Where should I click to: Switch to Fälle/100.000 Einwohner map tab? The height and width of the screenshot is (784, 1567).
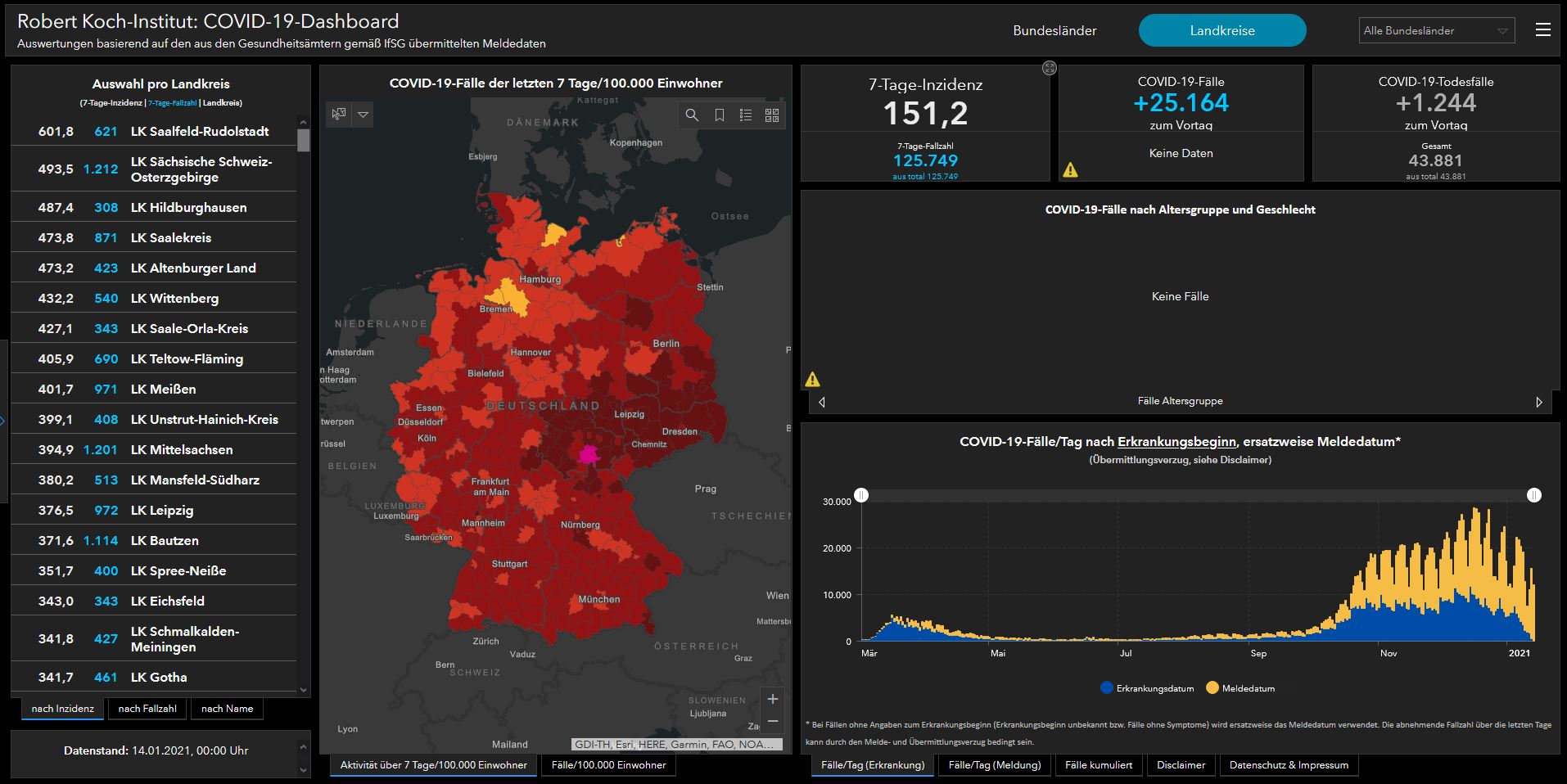pyautogui.click(x=608, y=765)
